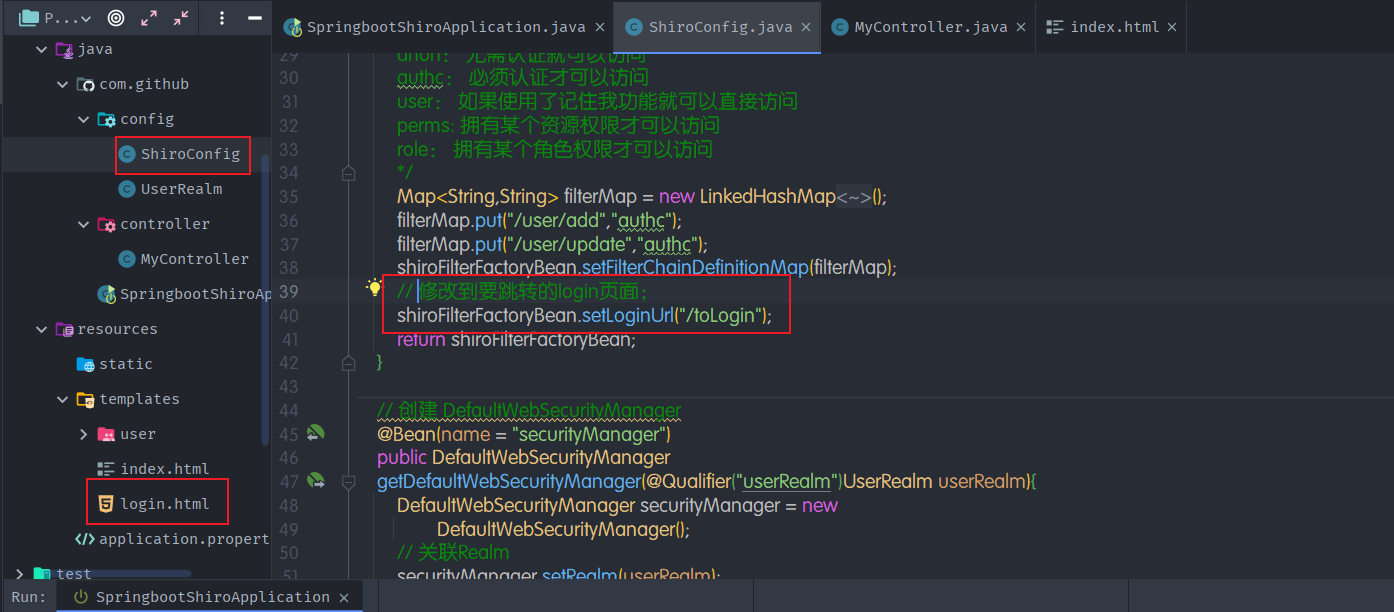The height and width of the screenshot is (612, 1394).
Task: Click the Collapse All arrows icon
Action: coord(181,18)
